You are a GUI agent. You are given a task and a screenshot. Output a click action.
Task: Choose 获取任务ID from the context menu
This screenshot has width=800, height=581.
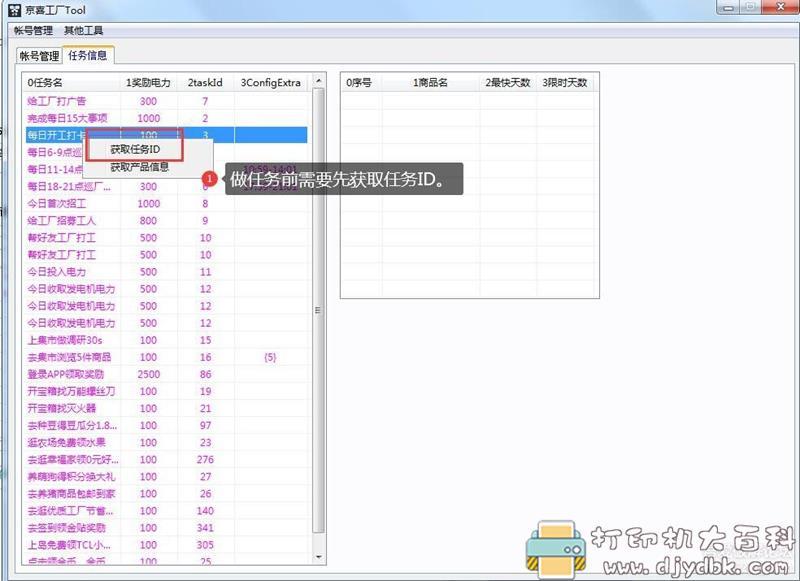[135, 149]
